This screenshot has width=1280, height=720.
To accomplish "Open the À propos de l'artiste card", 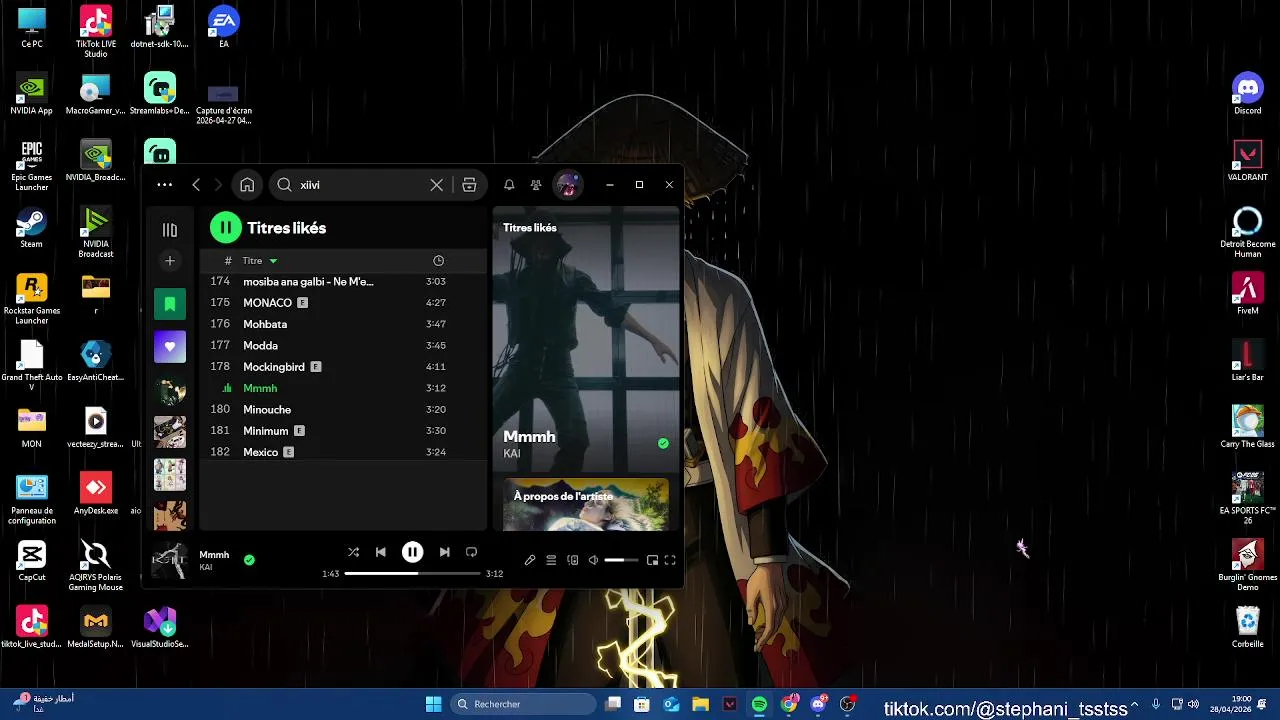I will pyautogui.click(x=586, y=505).
